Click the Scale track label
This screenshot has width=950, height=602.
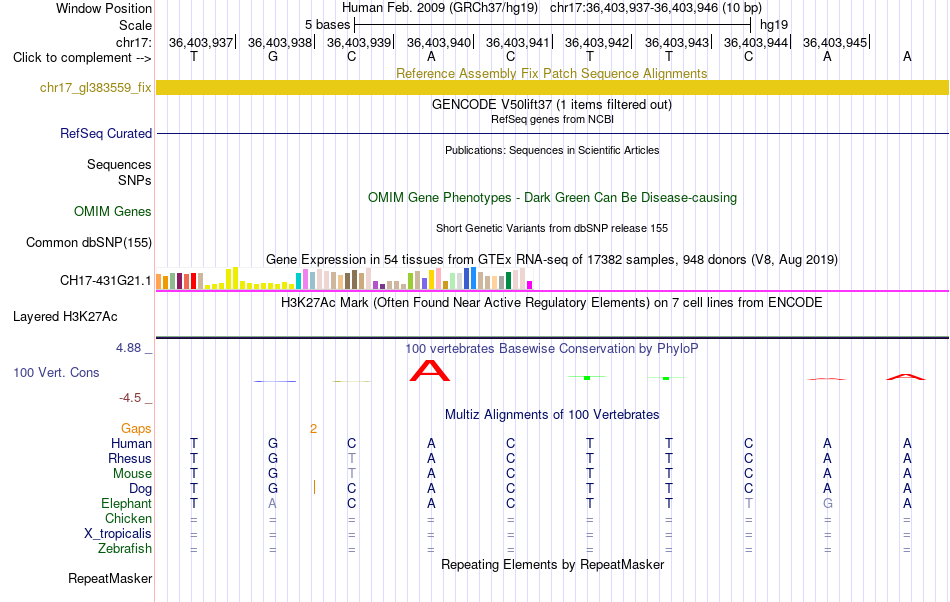(x=135, y=25)
